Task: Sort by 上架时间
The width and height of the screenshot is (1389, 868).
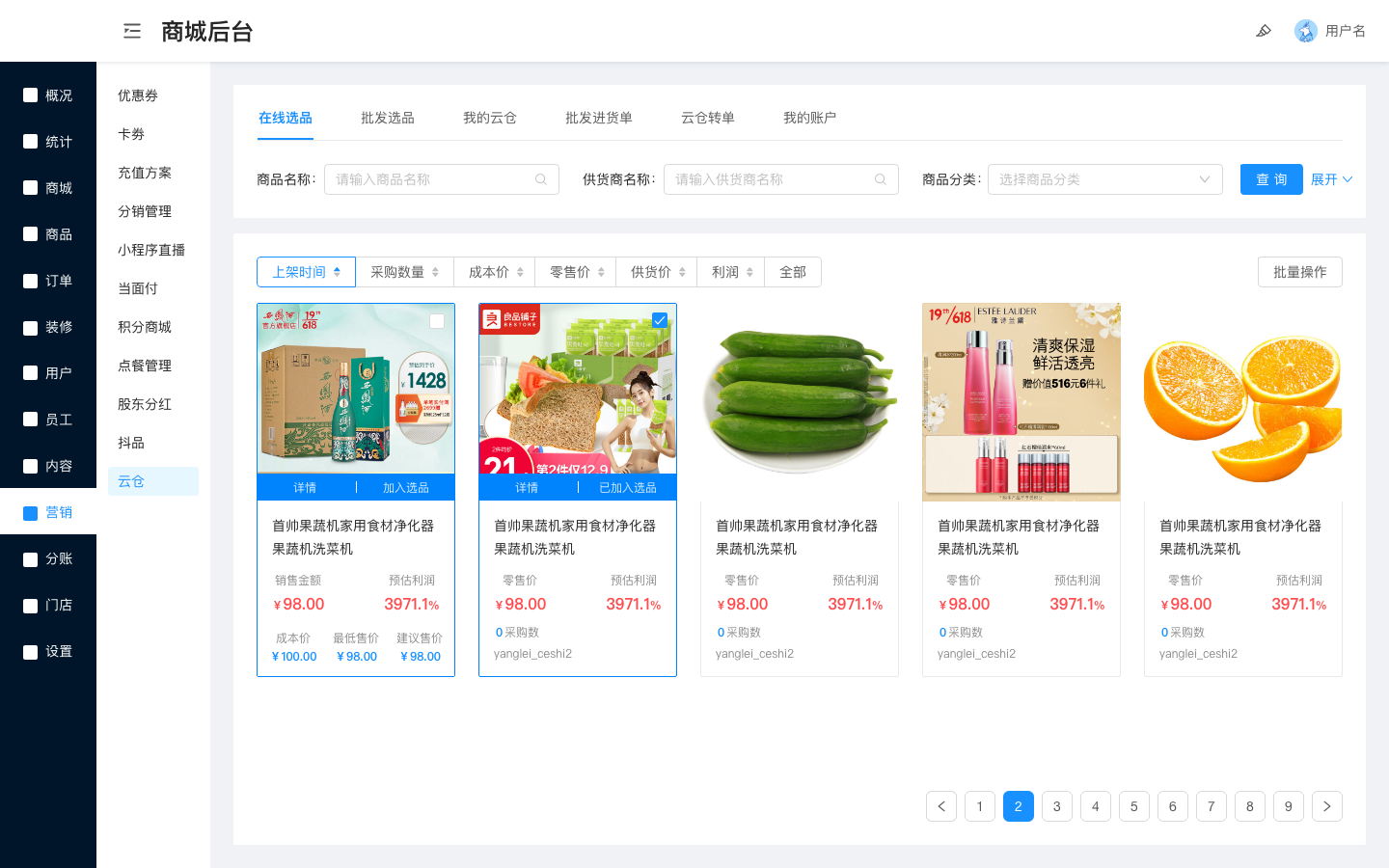Action: [306, 272]
